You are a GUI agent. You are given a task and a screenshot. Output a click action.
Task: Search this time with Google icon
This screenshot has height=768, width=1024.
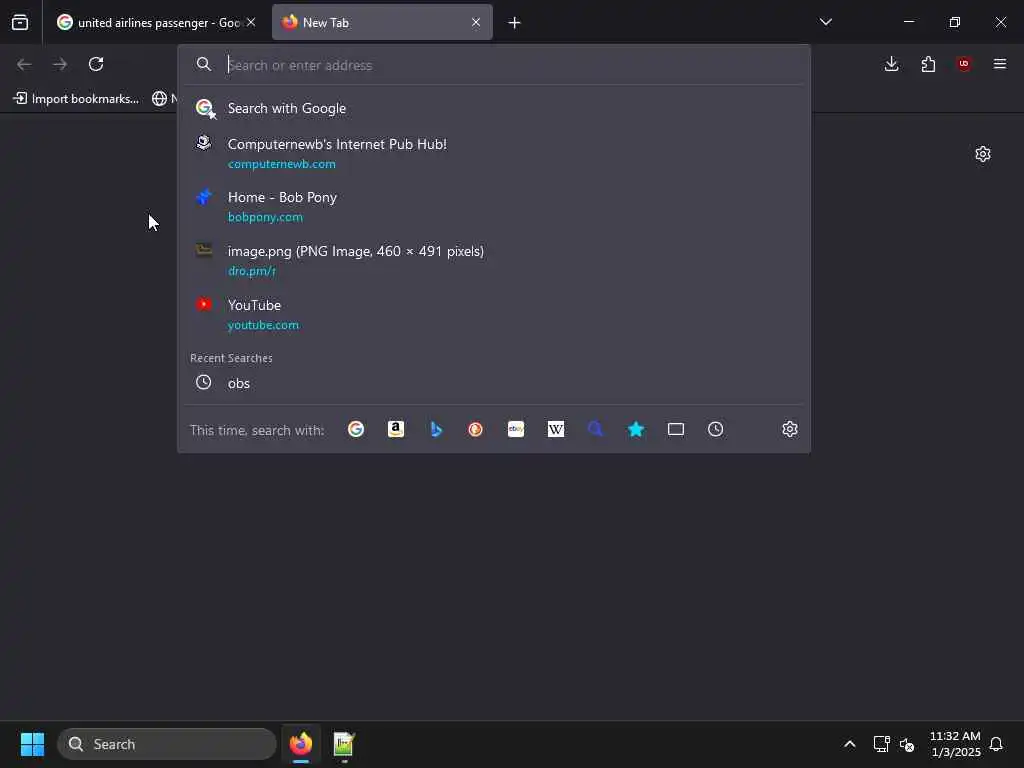[x=356, y=429]
